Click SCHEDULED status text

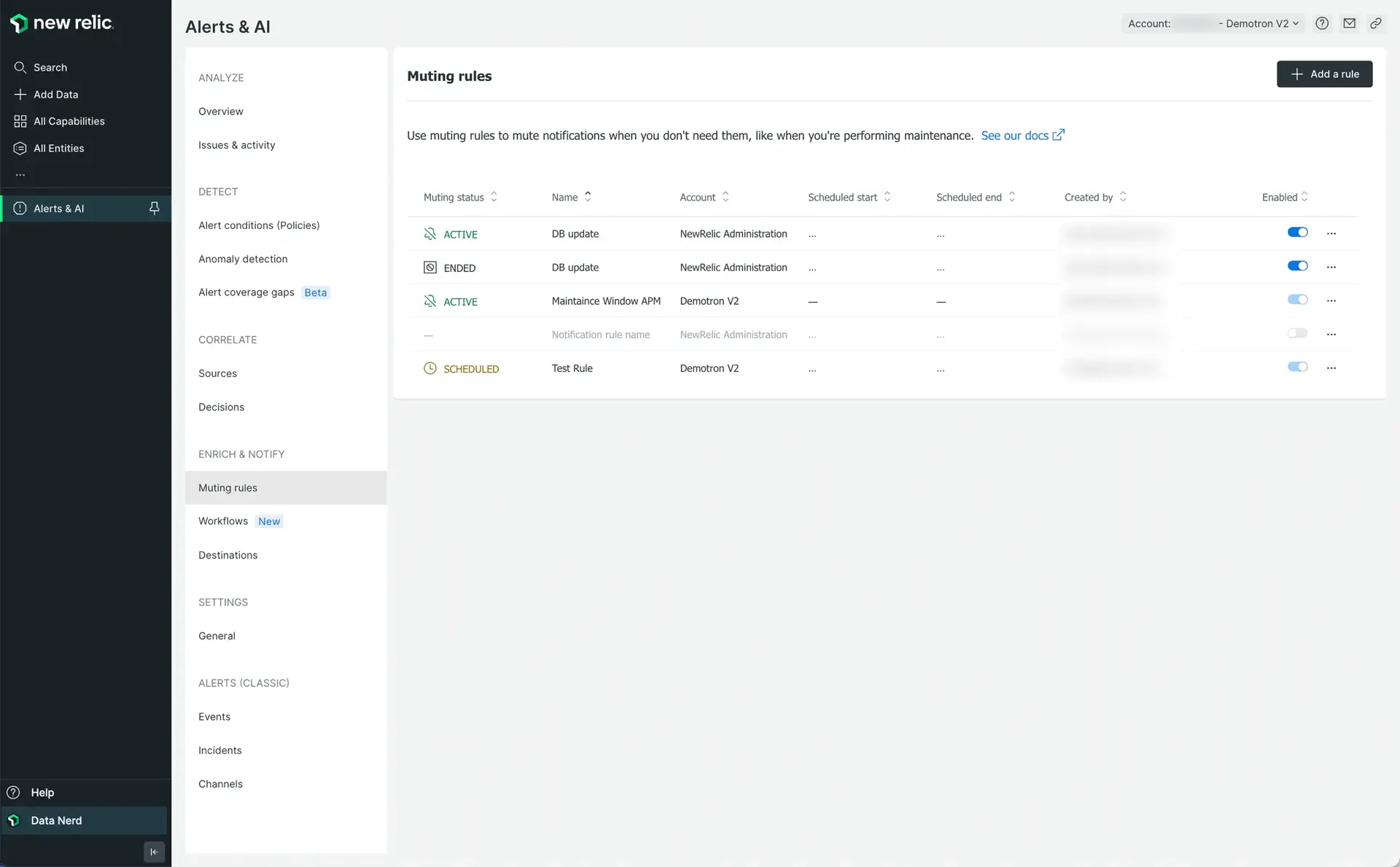point(471,369)
